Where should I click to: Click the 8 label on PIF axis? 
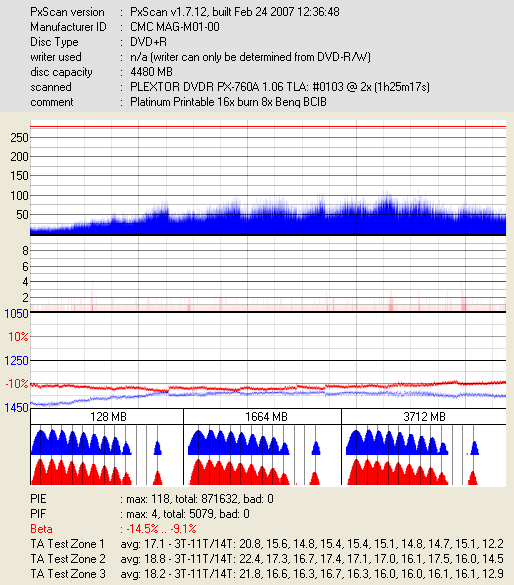25,250
